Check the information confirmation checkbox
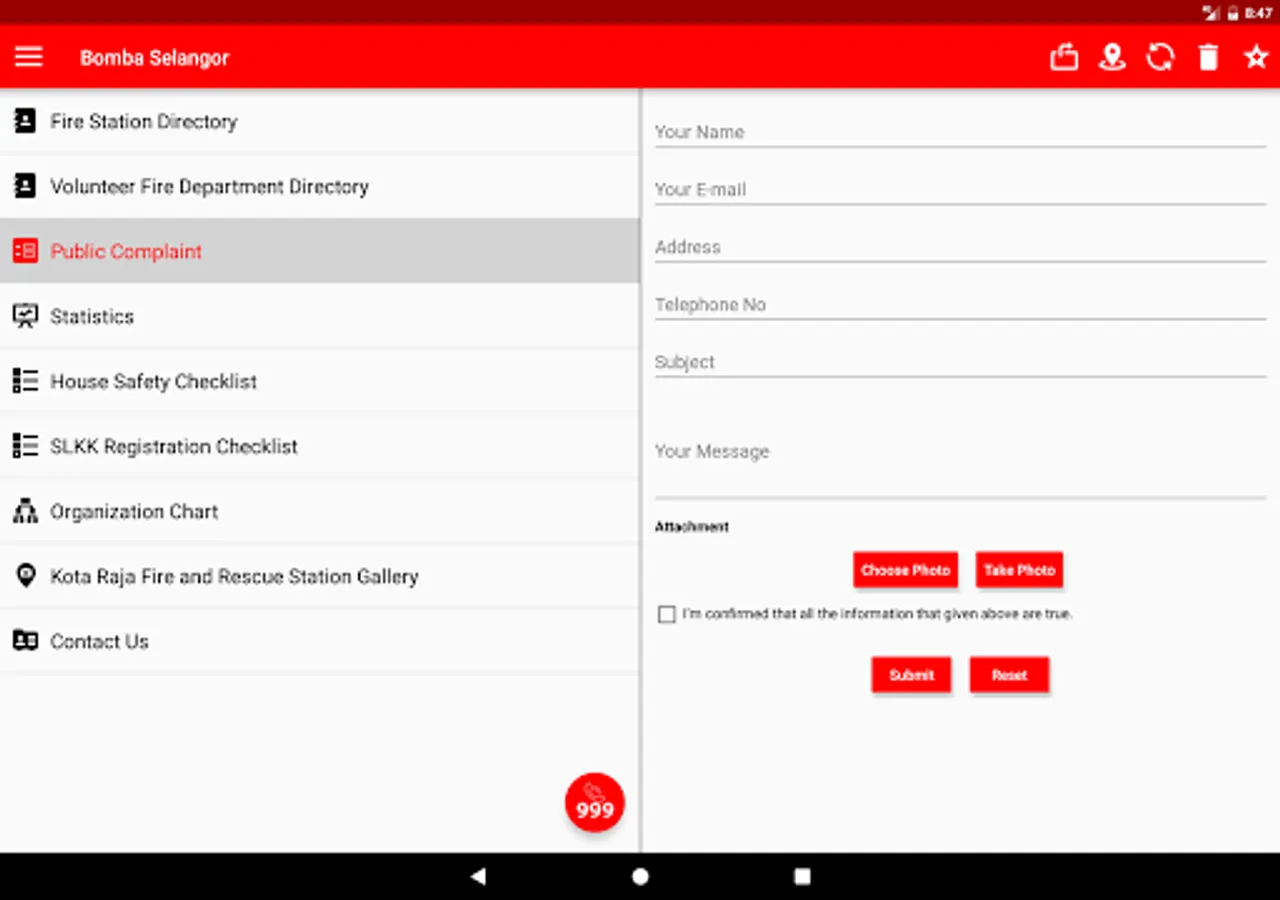This screenshot has height=900, width=1280. tap(667, 614)
